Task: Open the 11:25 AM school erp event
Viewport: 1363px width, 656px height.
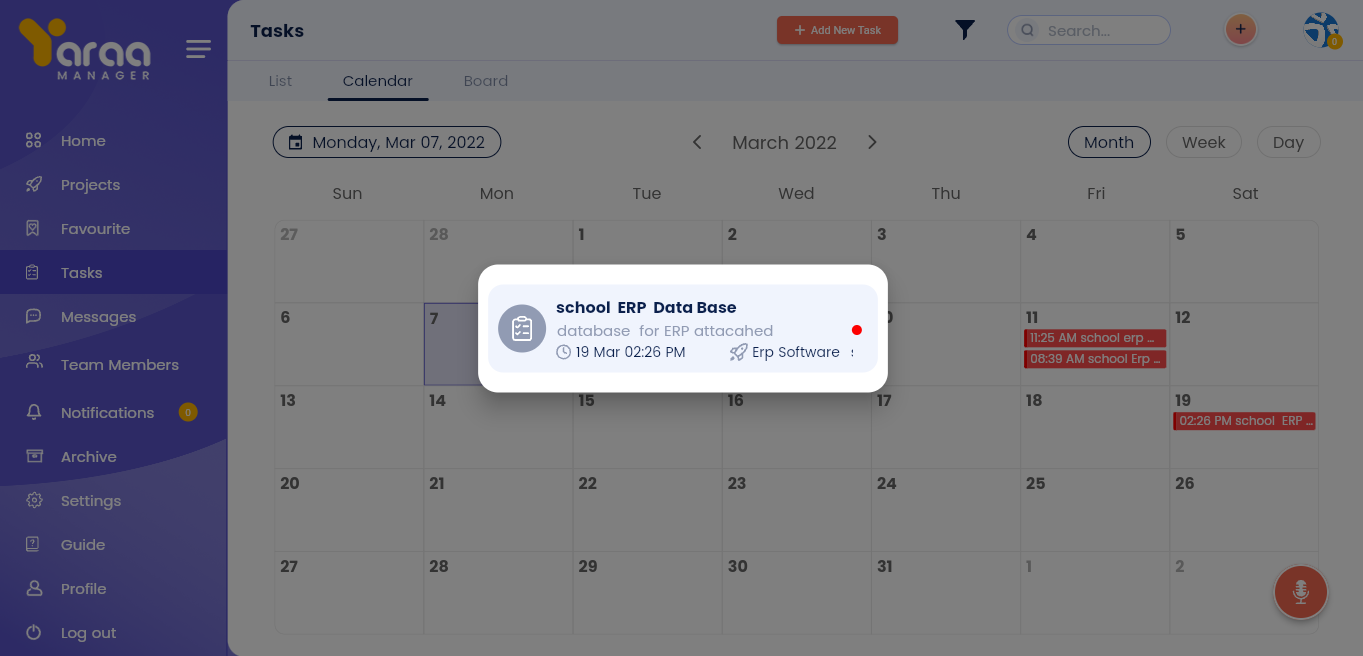Action: 1095,338
